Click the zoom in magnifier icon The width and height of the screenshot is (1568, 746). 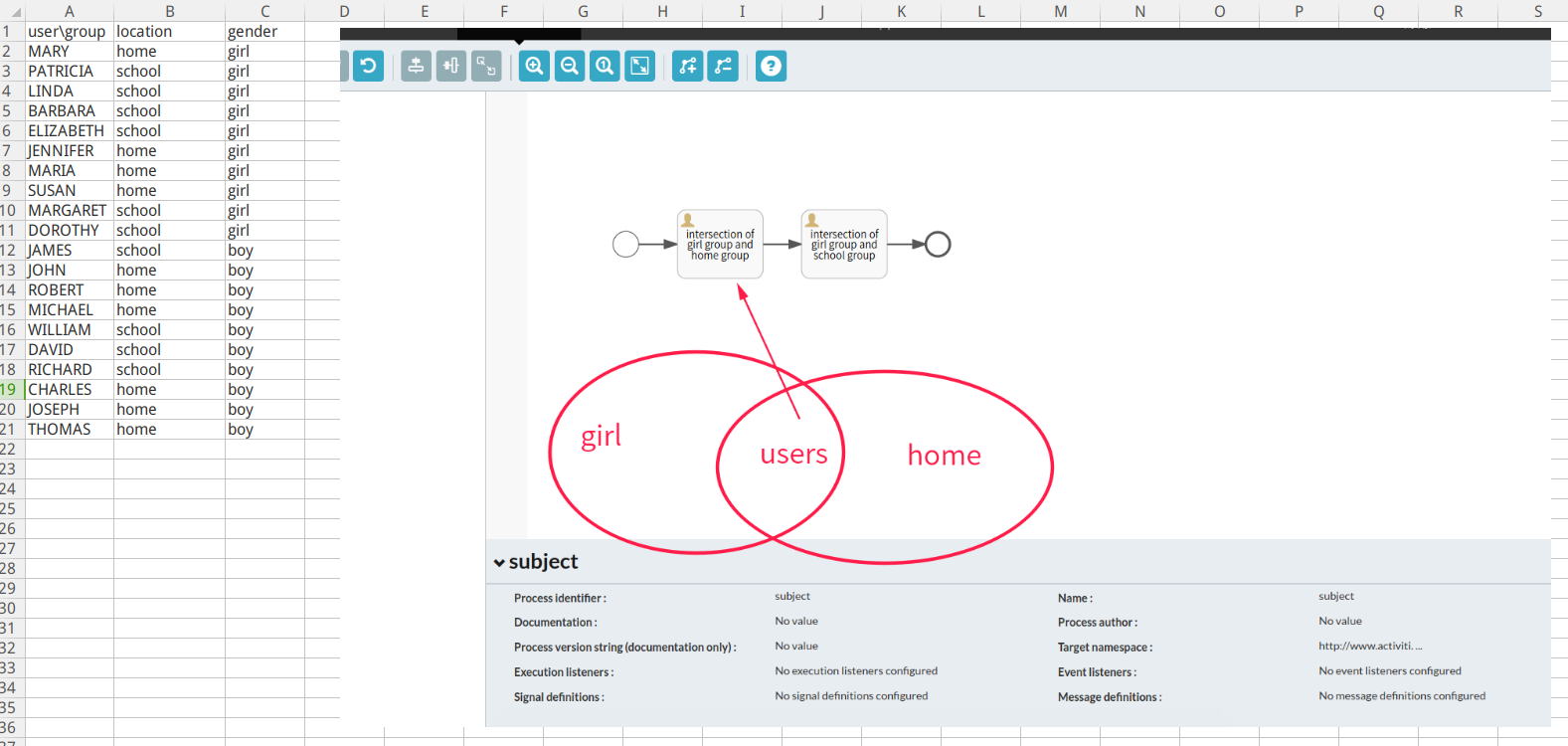click(x=534, y=67)
